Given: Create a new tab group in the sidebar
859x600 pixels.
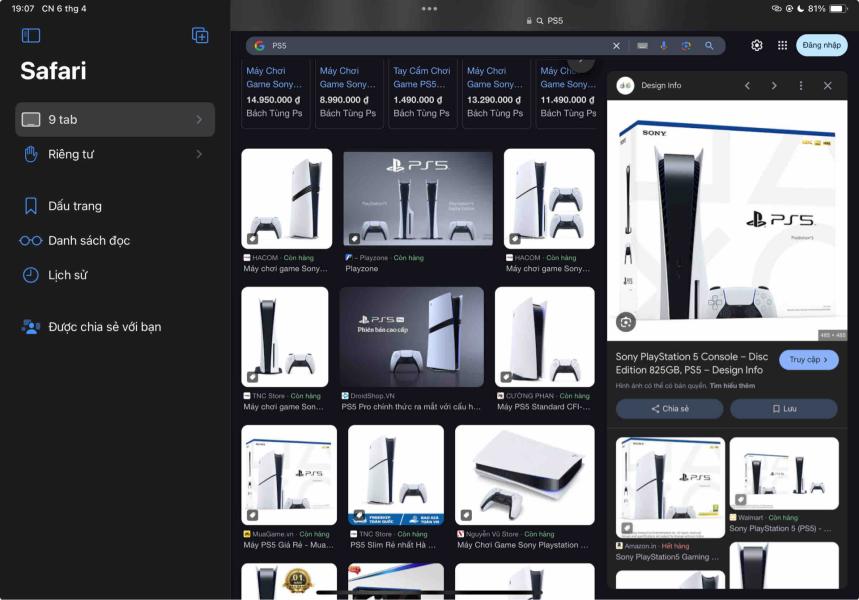Looking at the screenshot, I should click(x=200, y=36).
